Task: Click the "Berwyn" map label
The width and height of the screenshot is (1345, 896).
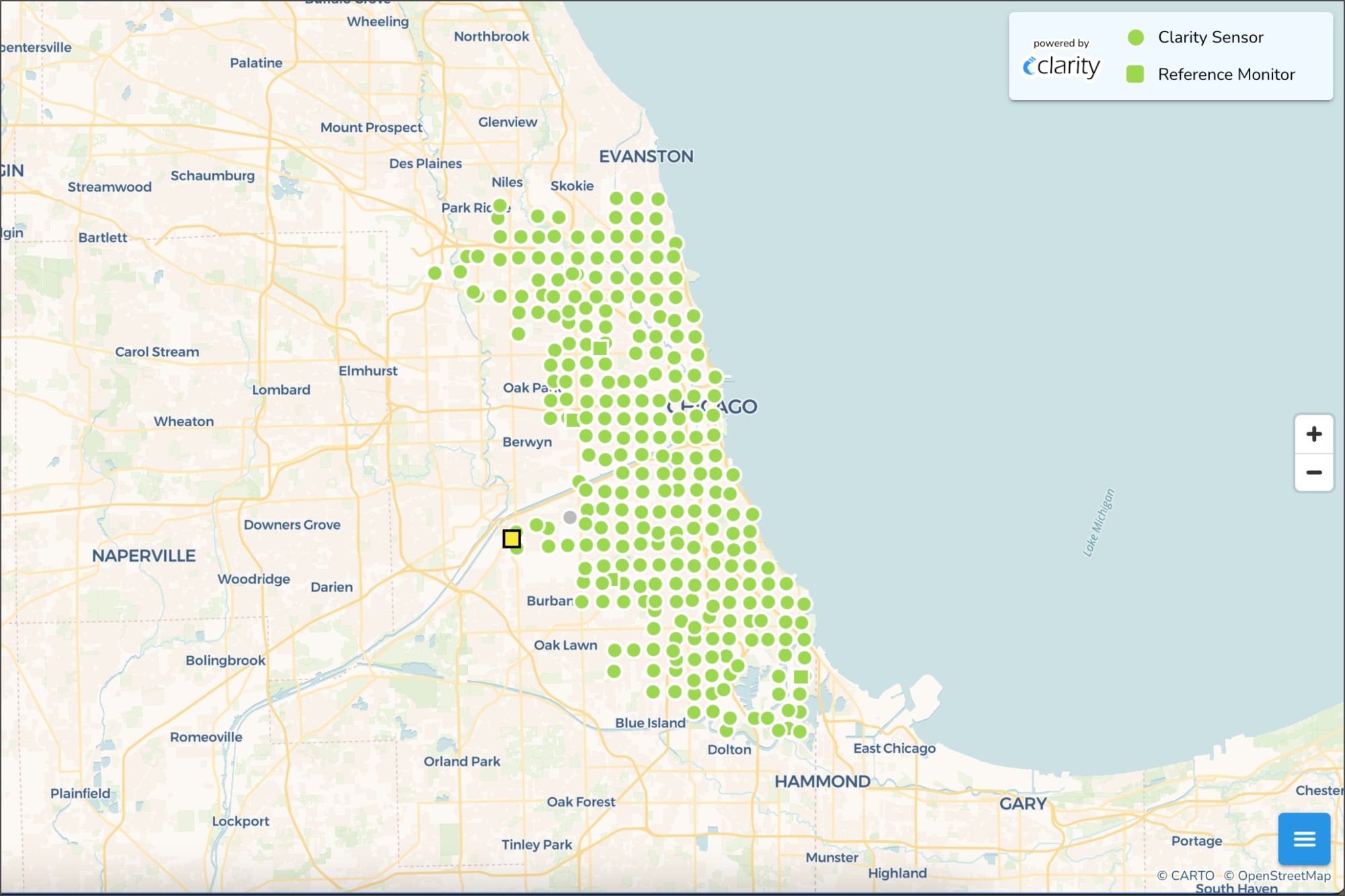Action: (527, 442)
